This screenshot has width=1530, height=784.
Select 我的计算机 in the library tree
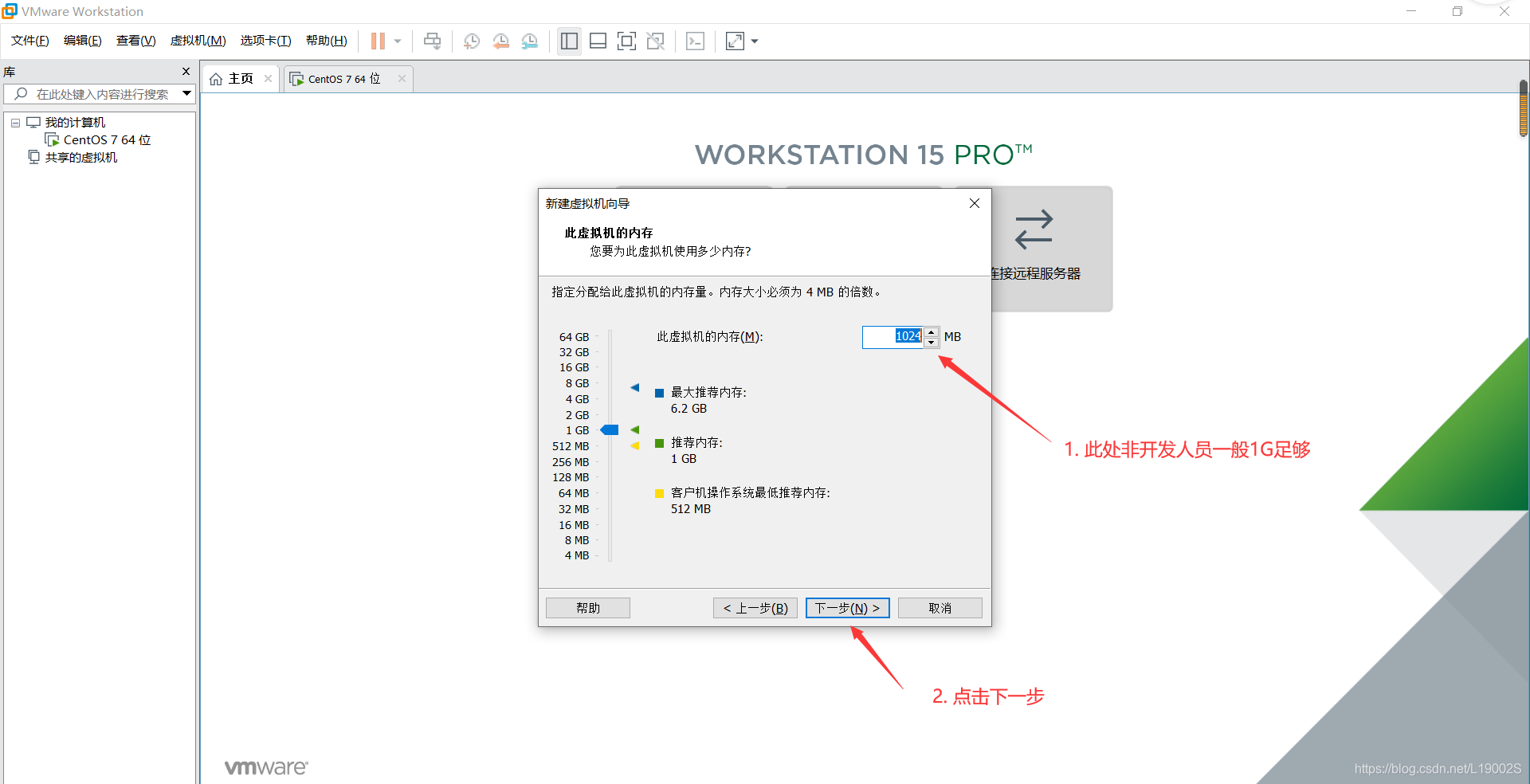click(x=75, y=123)
